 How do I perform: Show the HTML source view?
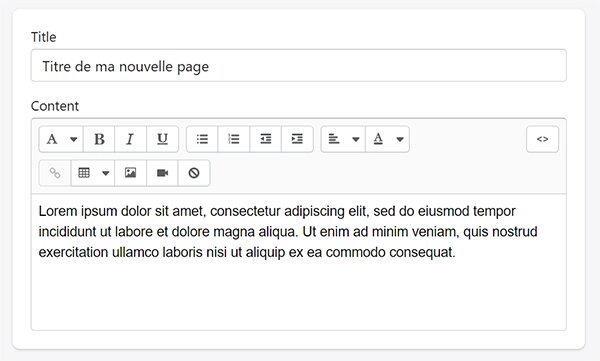point(542,139)
